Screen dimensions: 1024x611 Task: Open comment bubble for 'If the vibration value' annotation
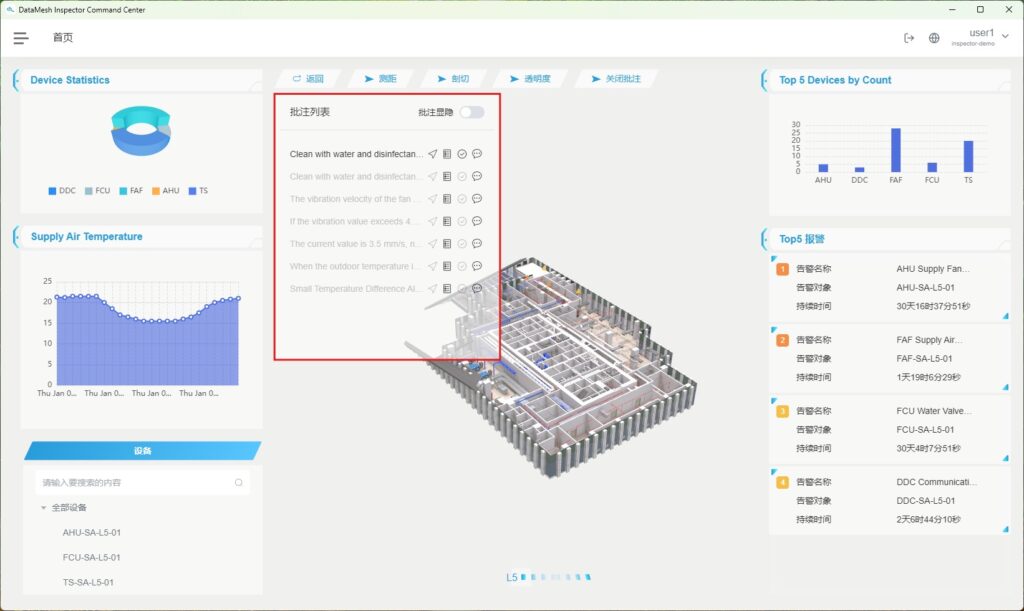click(x=477, y=221)
